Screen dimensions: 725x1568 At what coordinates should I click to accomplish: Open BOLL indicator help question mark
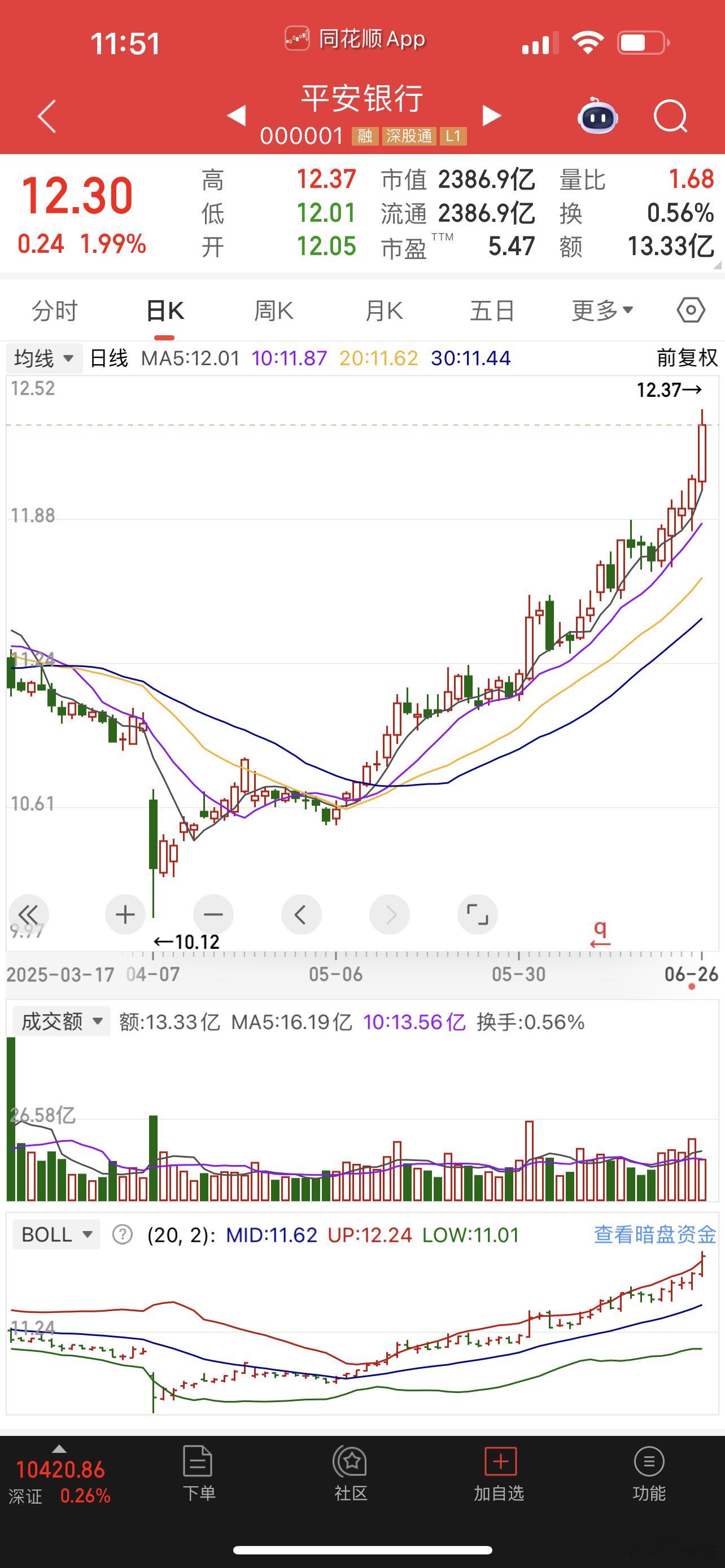point(123,1234)
